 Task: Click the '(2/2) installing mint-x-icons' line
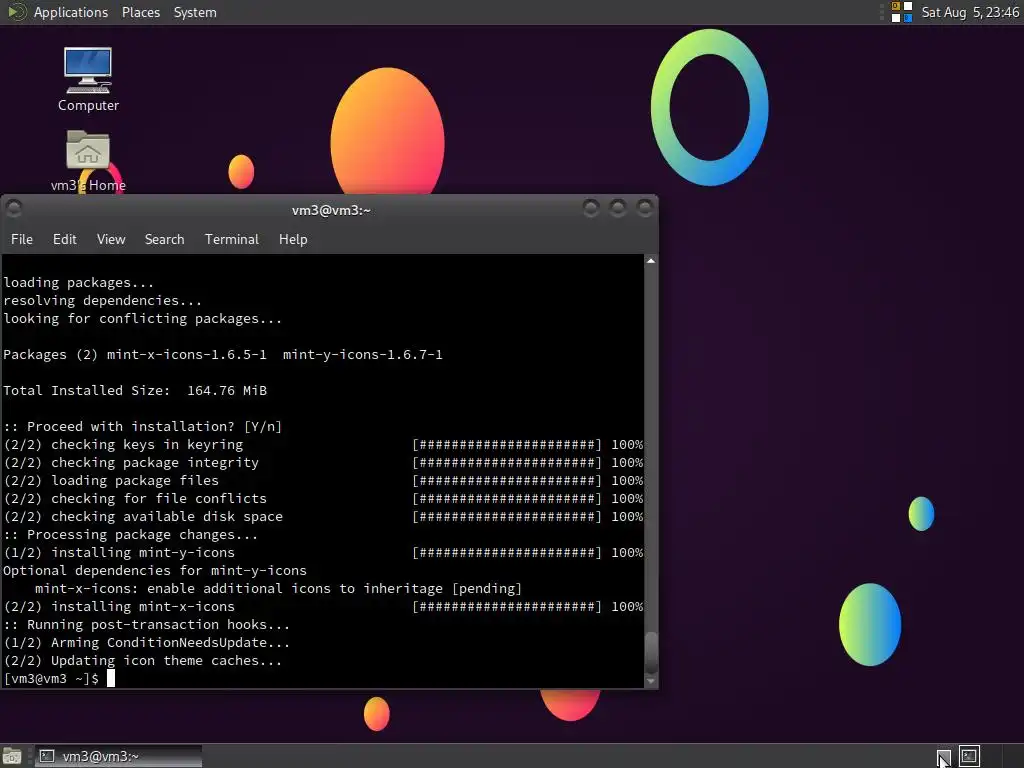(x=119, y=607)
